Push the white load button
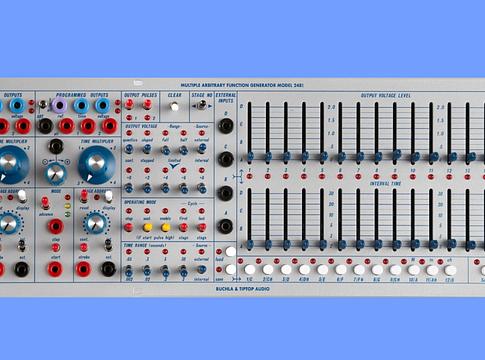This screenshot has width=485, height=360. point(230,252)
